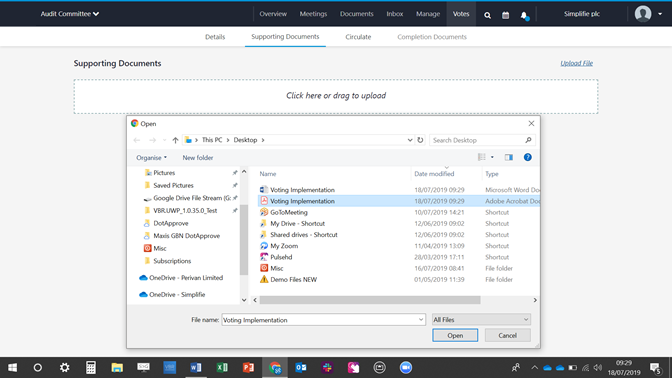Click the Upload File link
The width and height of the screenshot is (672, 378).
point(576,63)
